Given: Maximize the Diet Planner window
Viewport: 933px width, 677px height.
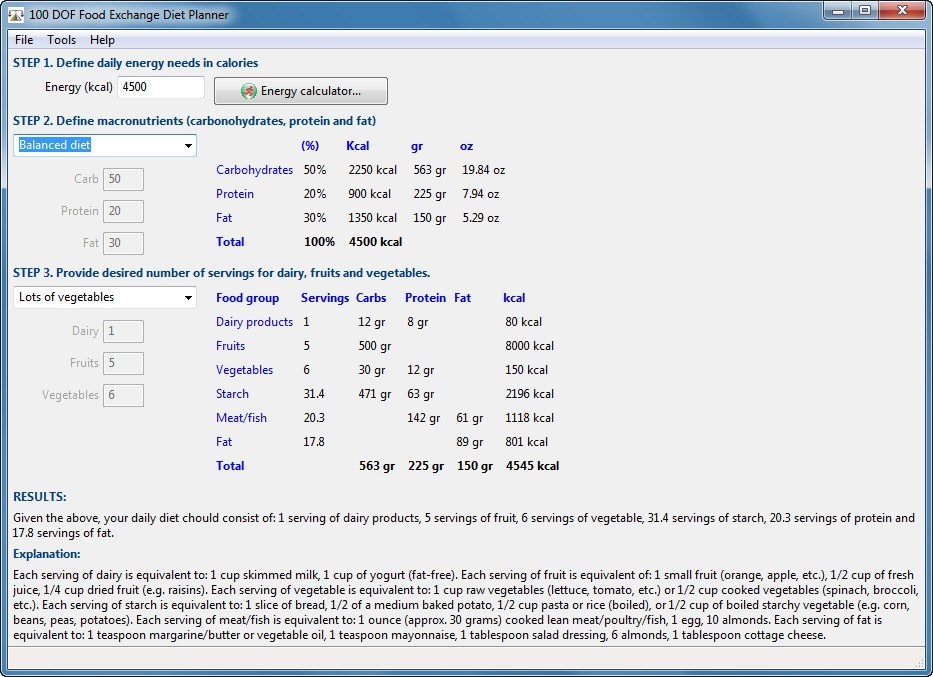Looking at the screenshot, I should [x=864, y=11].
